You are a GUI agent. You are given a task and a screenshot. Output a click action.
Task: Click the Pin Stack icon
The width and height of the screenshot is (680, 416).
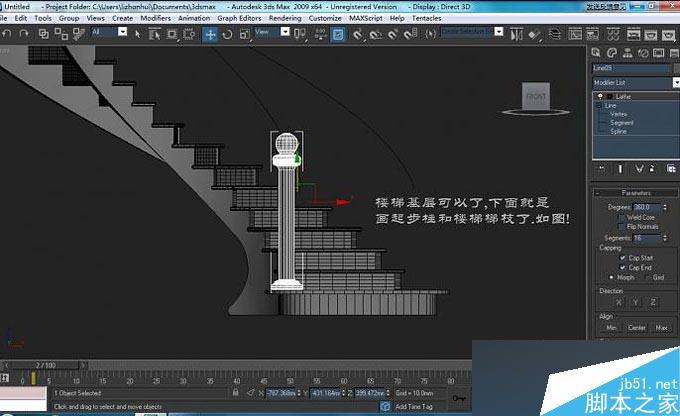[x=602, y=168]
